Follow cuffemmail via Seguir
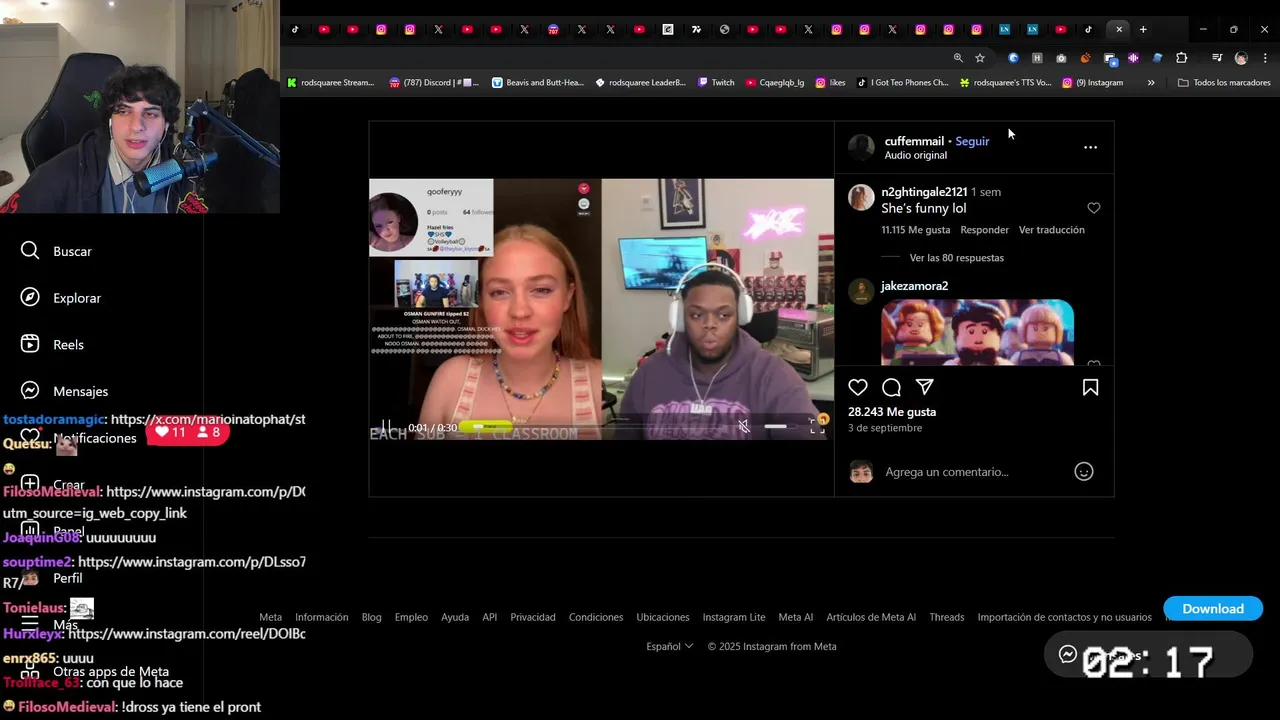The image size is (1280, 720). tap(972, 141)
